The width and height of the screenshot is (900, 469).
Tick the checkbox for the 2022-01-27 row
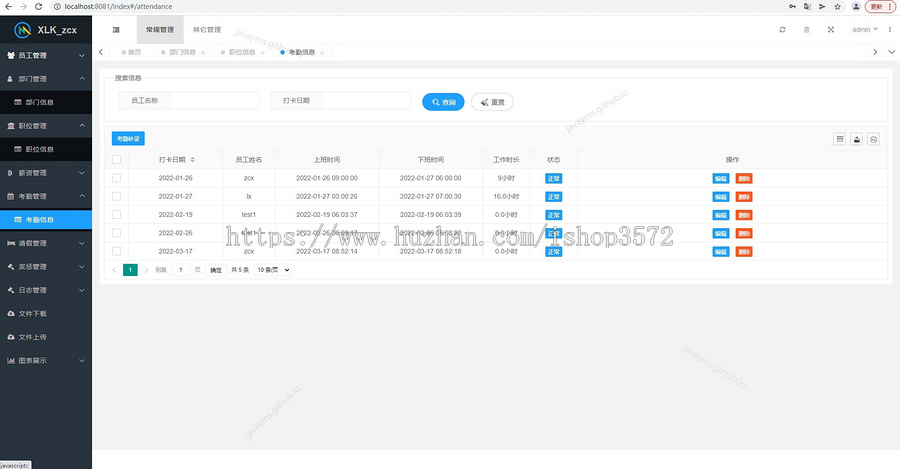tap(117, 196)
